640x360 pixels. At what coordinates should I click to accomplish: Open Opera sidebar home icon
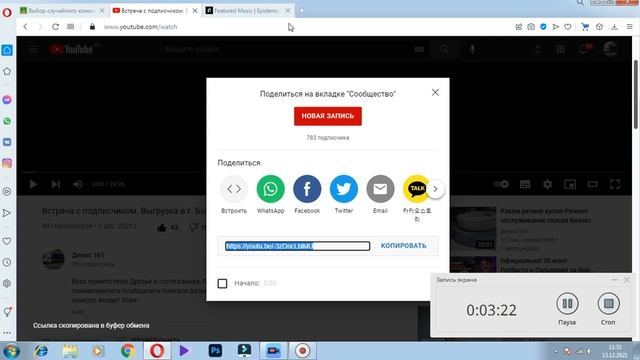pyautogui.click(x=7, y=50)
